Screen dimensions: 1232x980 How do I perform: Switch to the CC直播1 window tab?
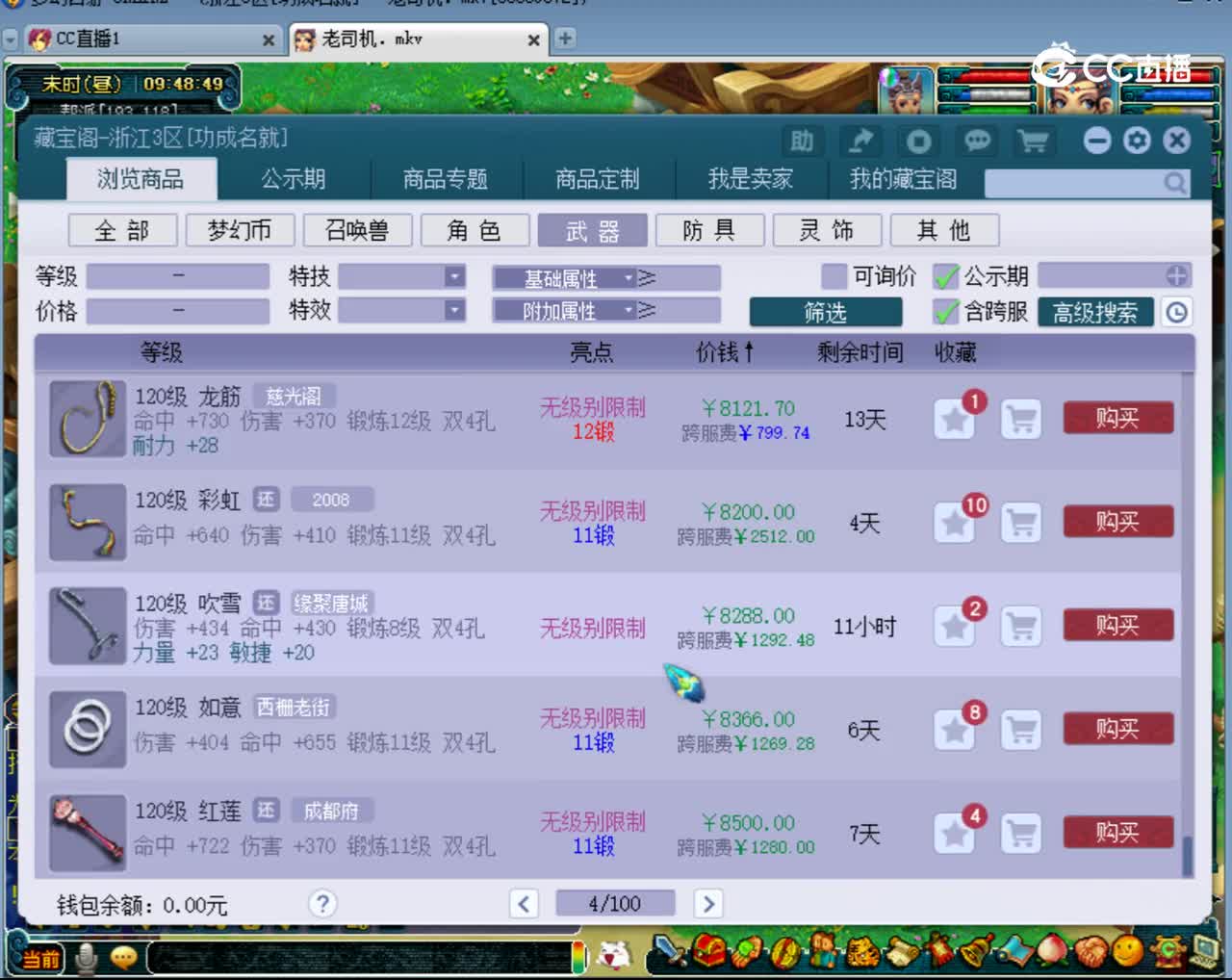pyautogui.click(x=150, y=39)
